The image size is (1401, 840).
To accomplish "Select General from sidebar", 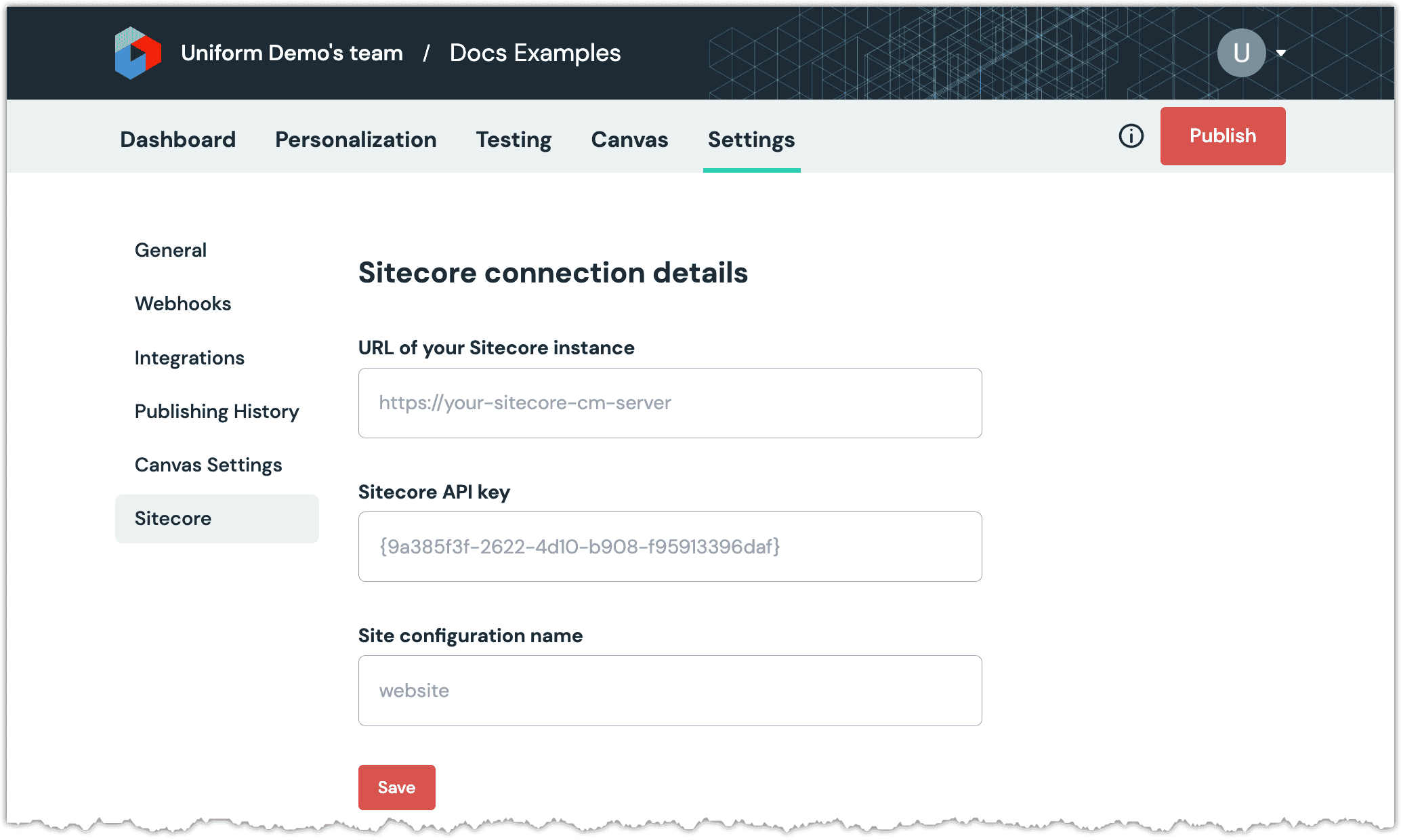I will pos(170,250).
